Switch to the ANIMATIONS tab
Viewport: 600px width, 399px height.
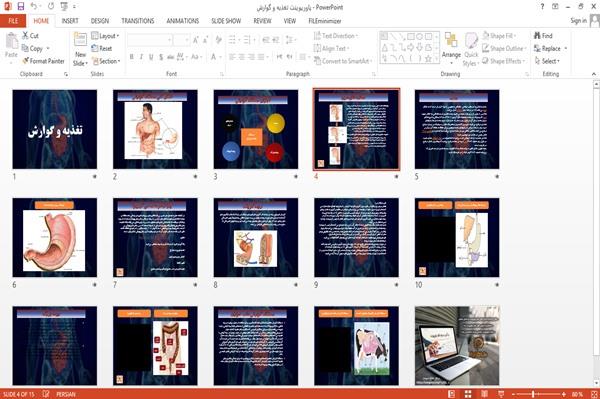click(x=183, y=21)
